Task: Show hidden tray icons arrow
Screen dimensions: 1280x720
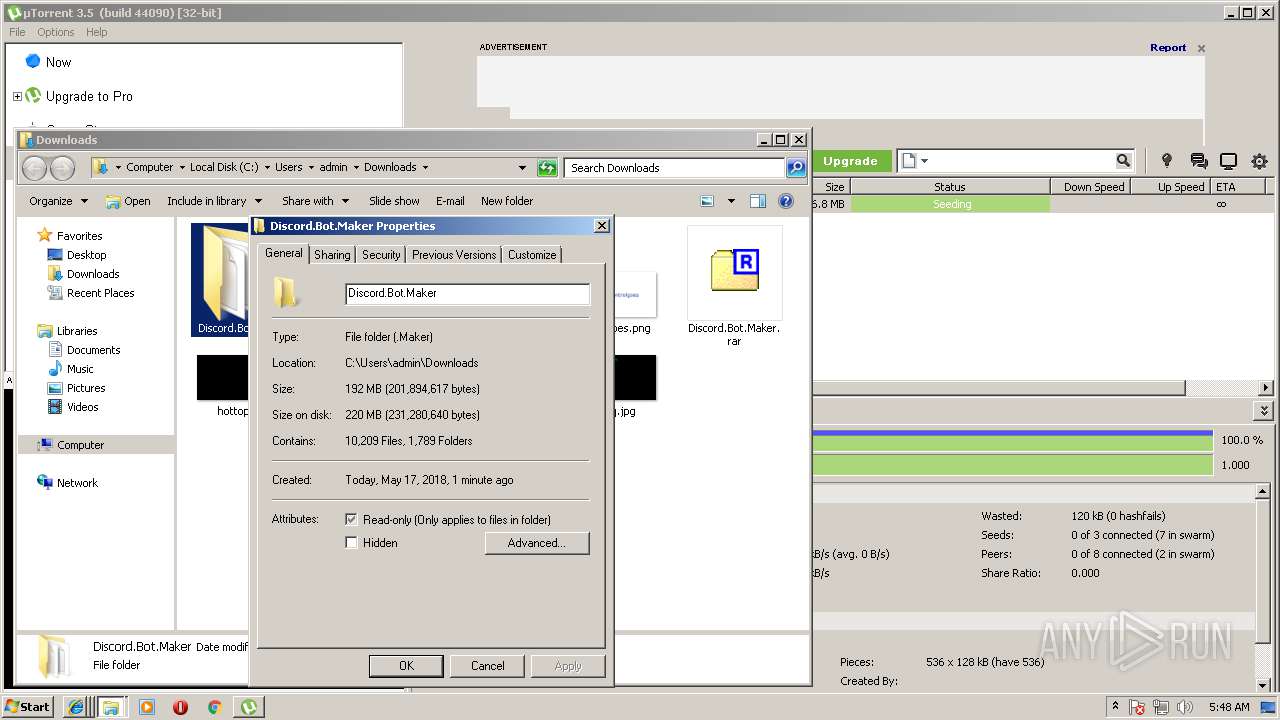Action: point(1115,706)
